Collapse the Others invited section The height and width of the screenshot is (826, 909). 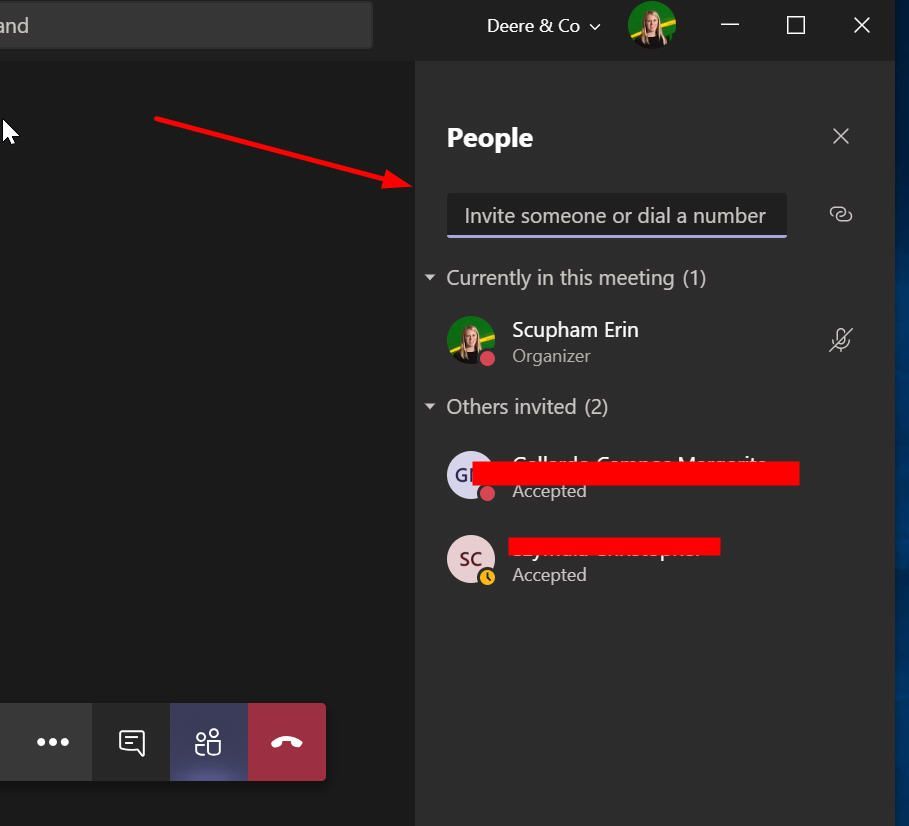(430, 406)
